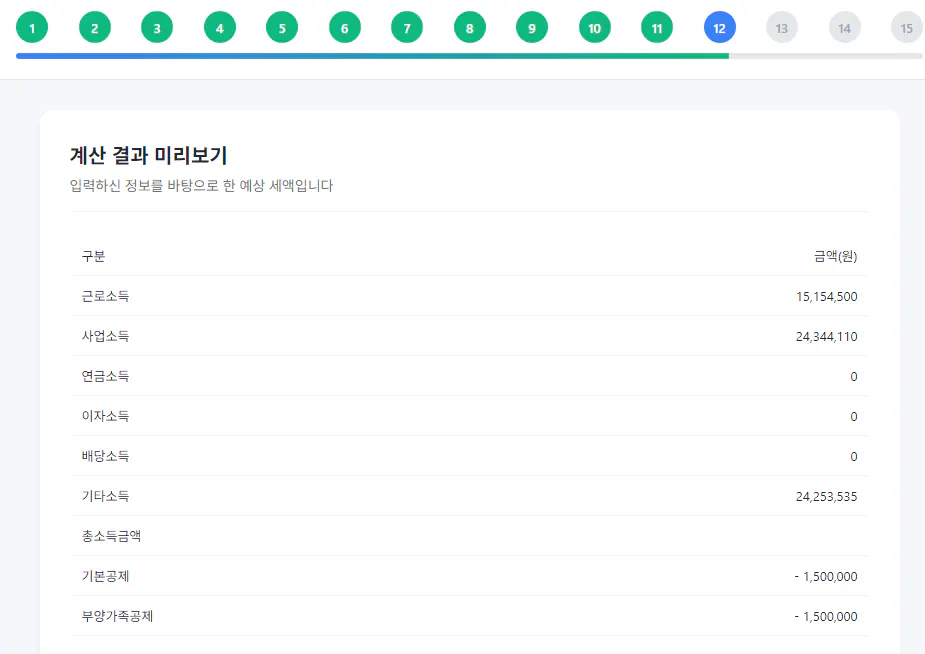Select completed step 8
925x654 pixels.
coord(470,28)
